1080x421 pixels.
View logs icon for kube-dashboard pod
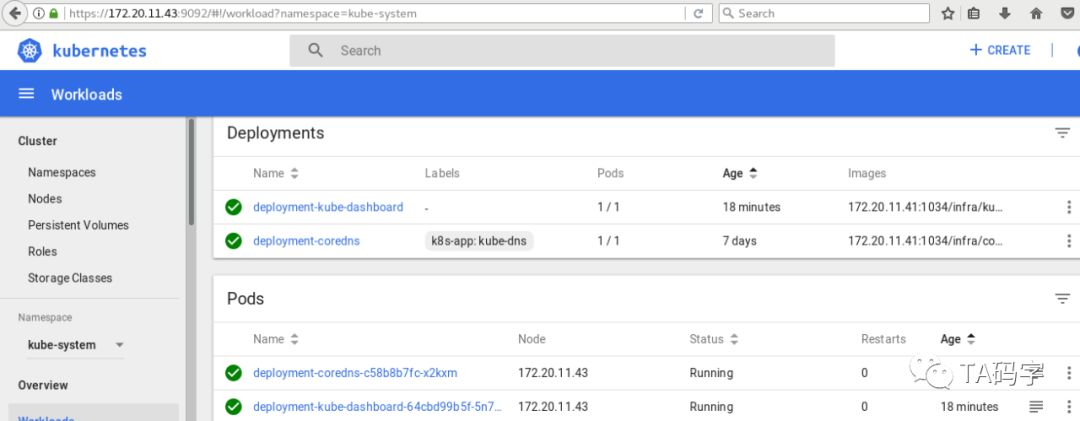point(1036,407)
